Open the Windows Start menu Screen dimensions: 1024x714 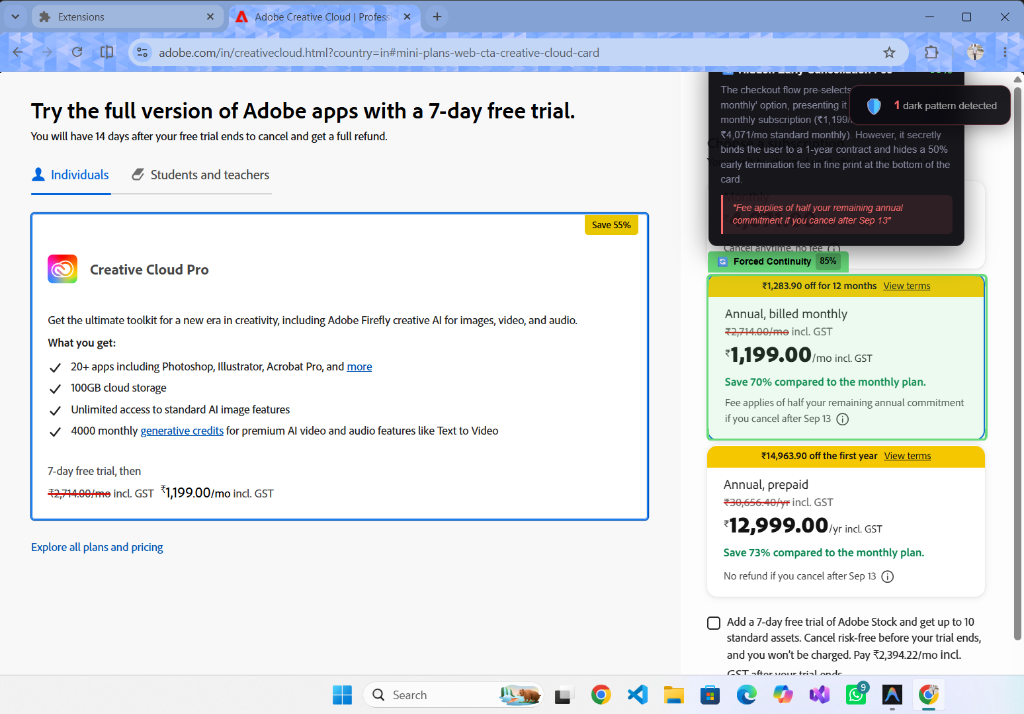(342, 695)
